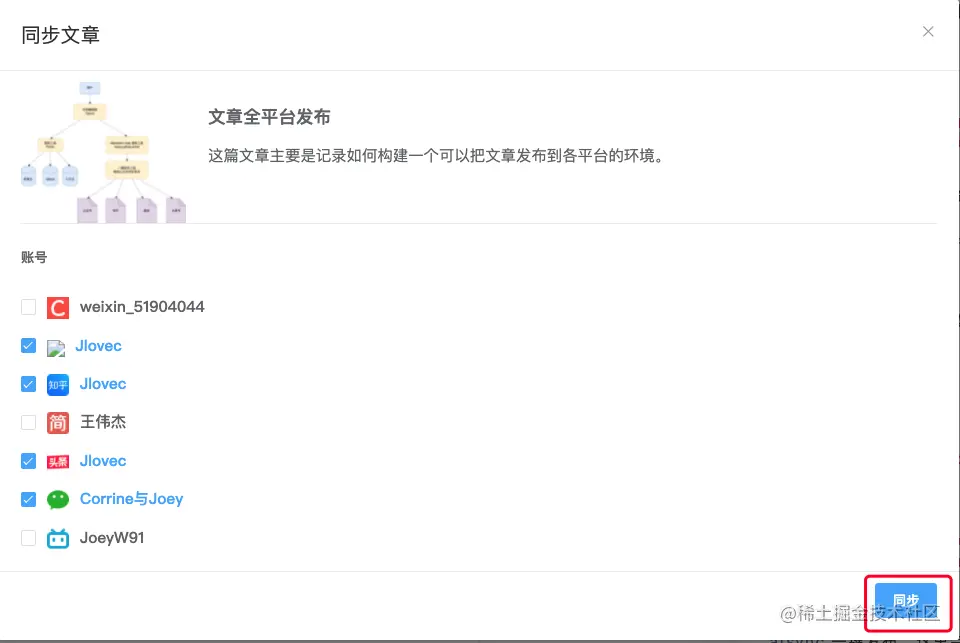Select the weixin_51904044 account name
Screen dimensions: 960x643
pos(142,307)
